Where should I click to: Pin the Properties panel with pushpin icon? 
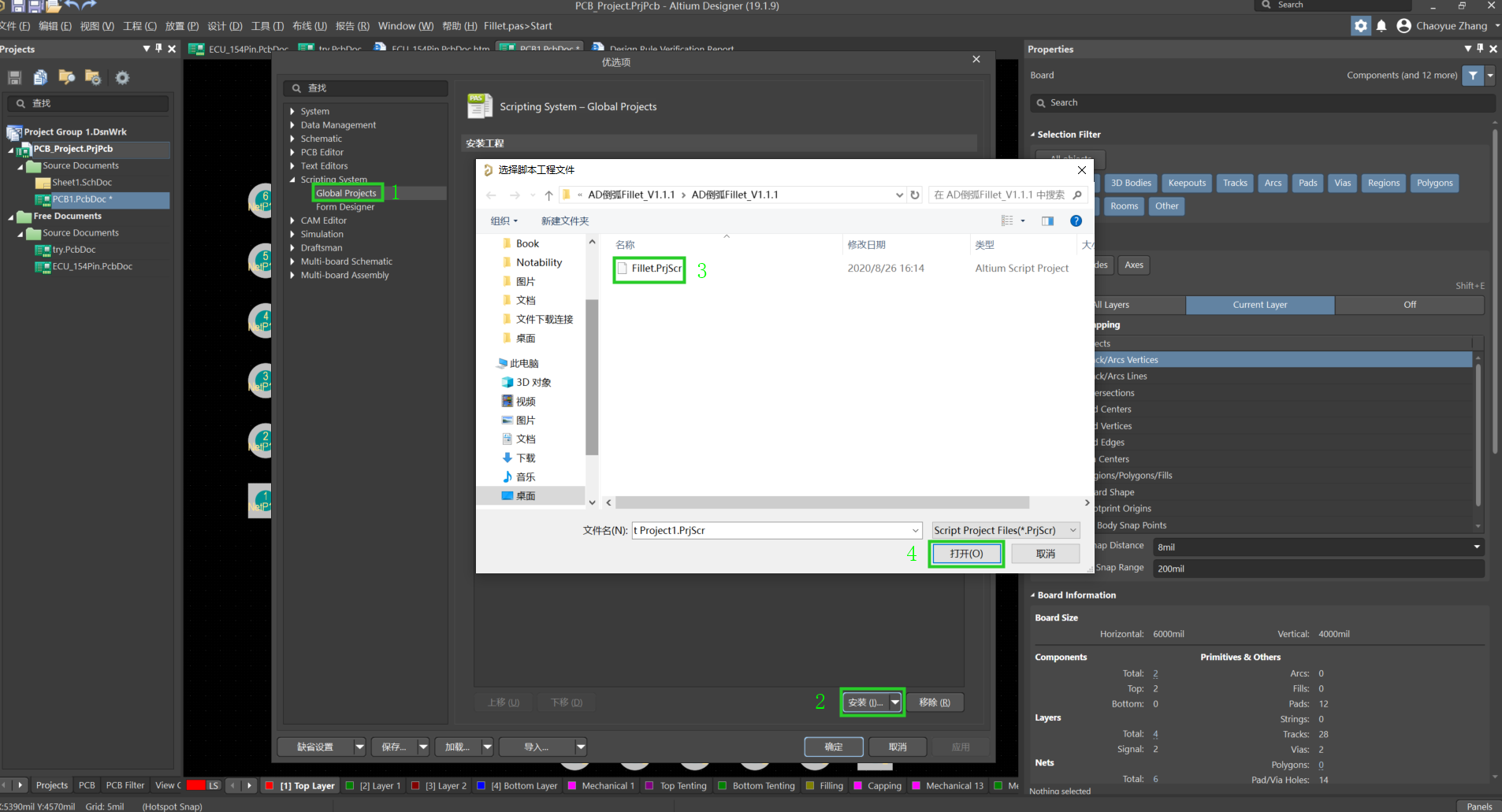point(1480,49)
